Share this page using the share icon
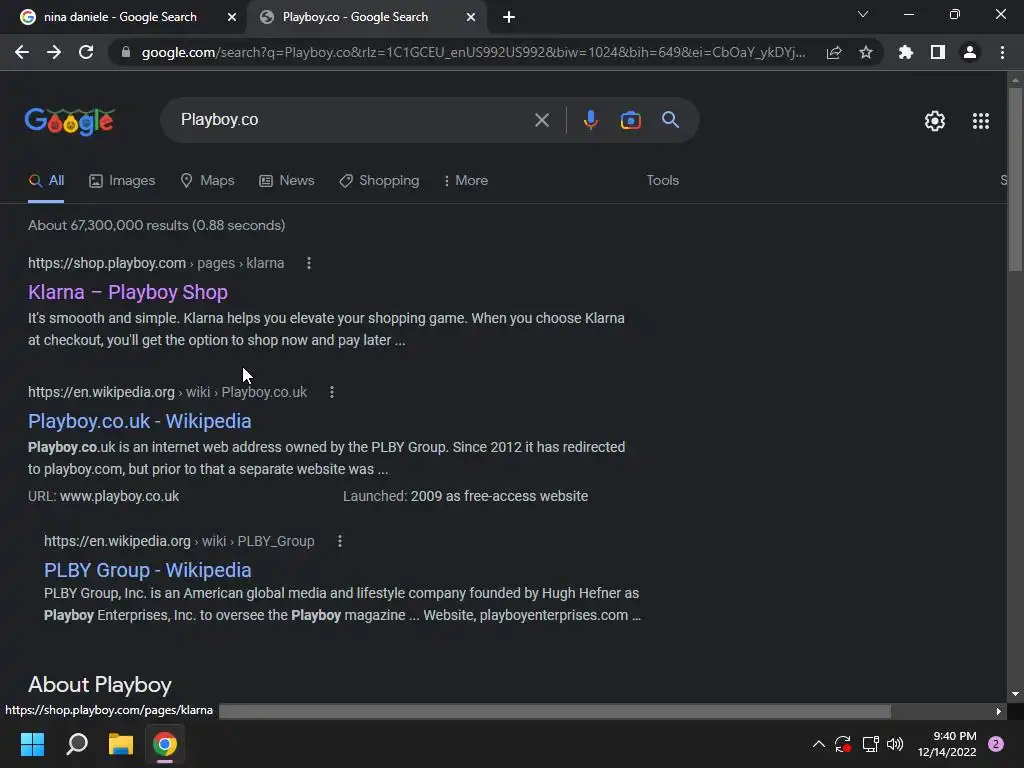This screenshot has width=1024, height=768. pyautogui.click(x=834, y=52)
